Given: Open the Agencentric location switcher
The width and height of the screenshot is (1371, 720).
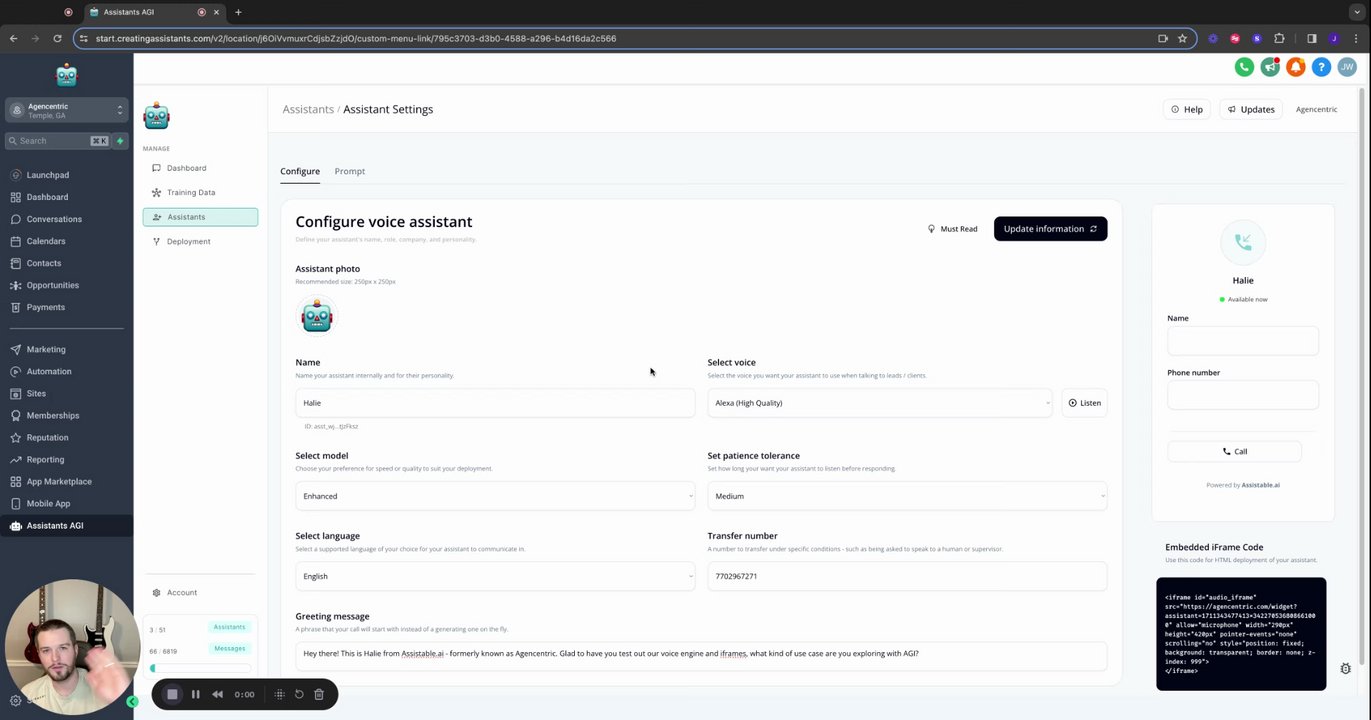Looking at the screenshot, I should [67, 110].
